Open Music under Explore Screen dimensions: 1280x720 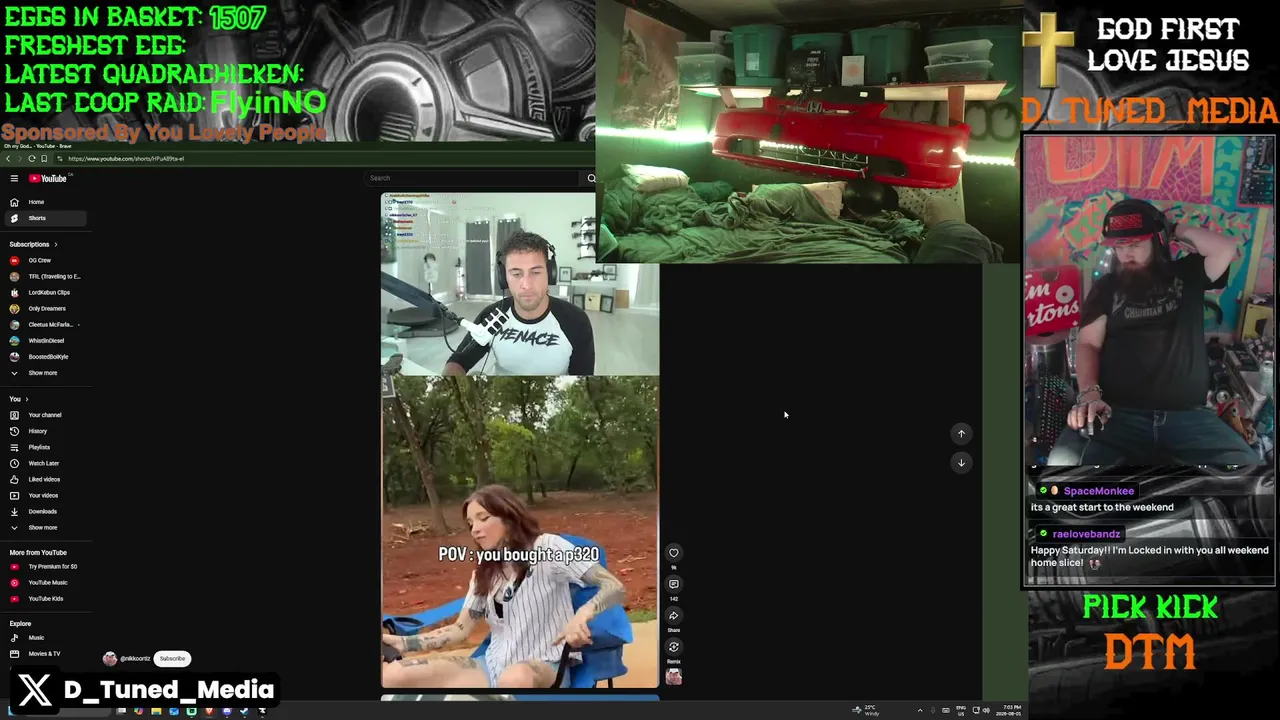[46, 638]
